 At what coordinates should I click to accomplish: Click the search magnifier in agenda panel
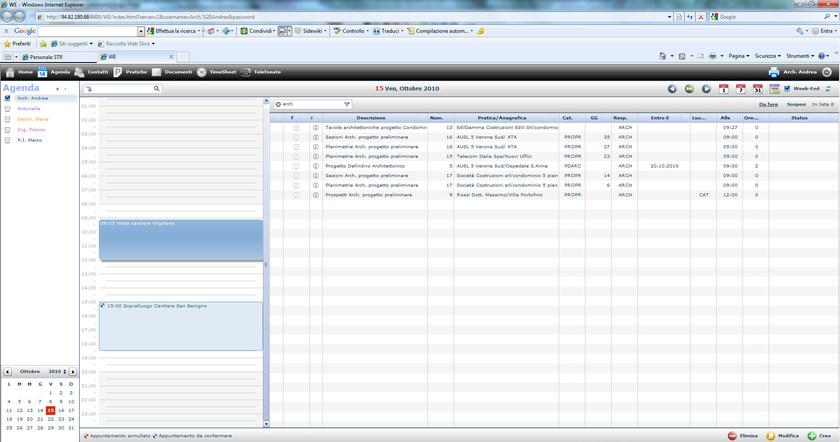coord(156,89)
